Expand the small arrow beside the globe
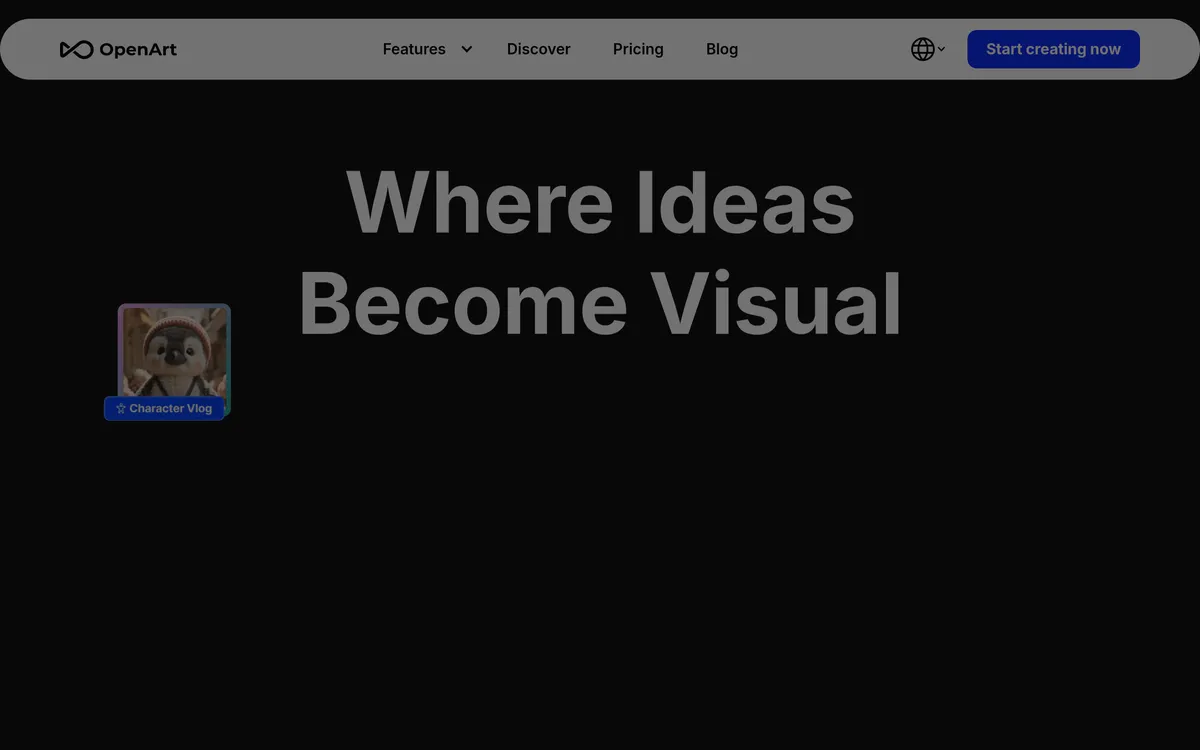The width and height of the screenshot is (1200, 750). tap(941, 49)
